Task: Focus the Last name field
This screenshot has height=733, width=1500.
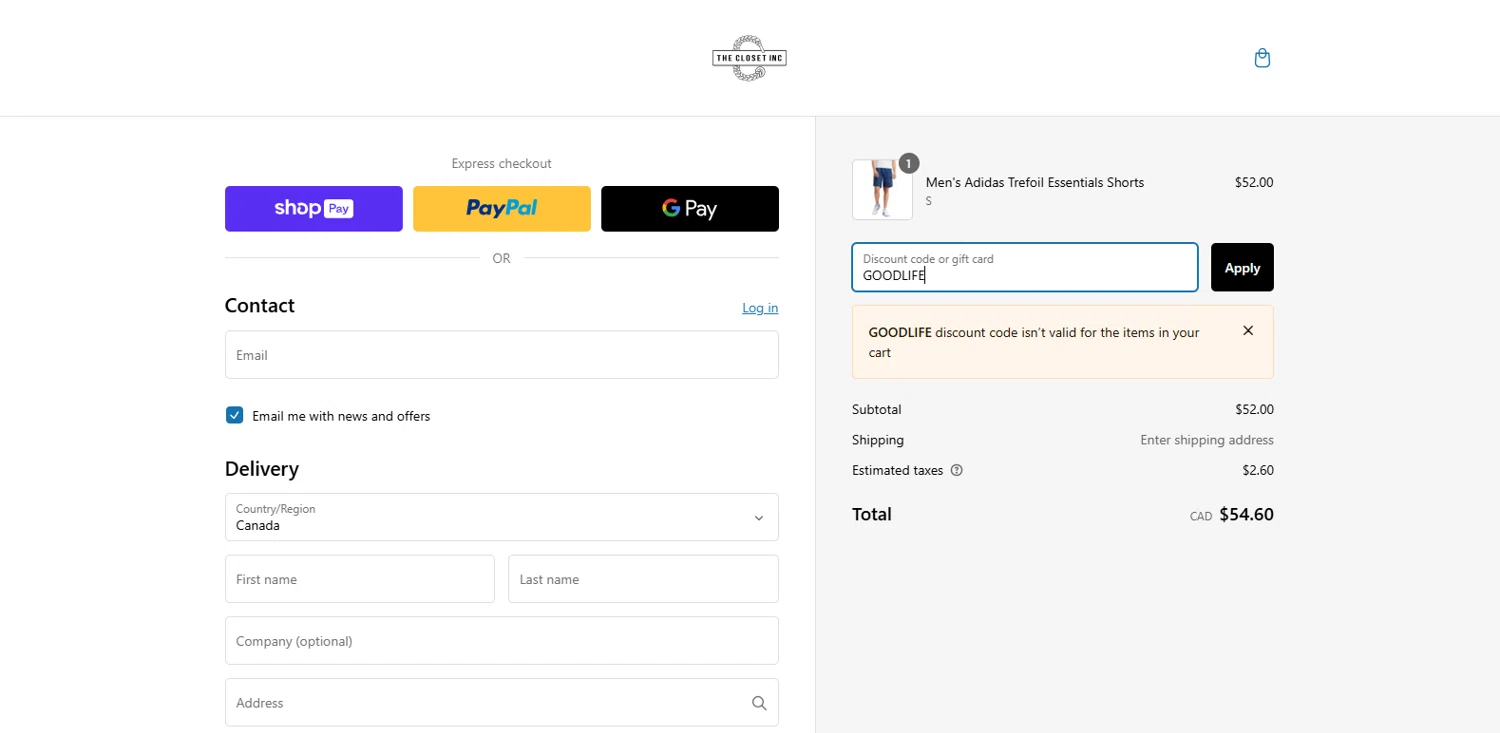Action: (643, 579)
